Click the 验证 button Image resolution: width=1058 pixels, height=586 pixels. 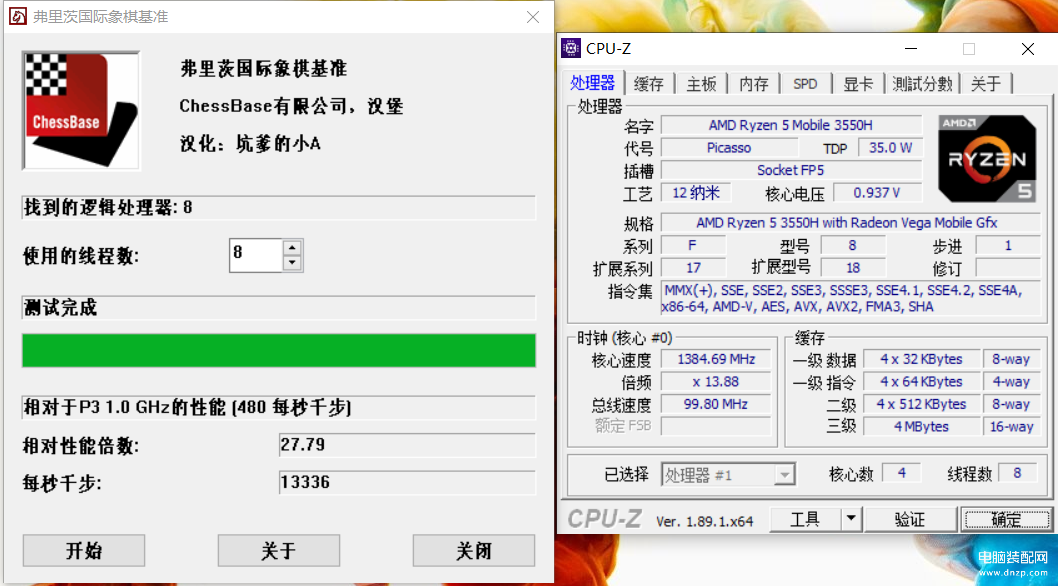(910, 519)
